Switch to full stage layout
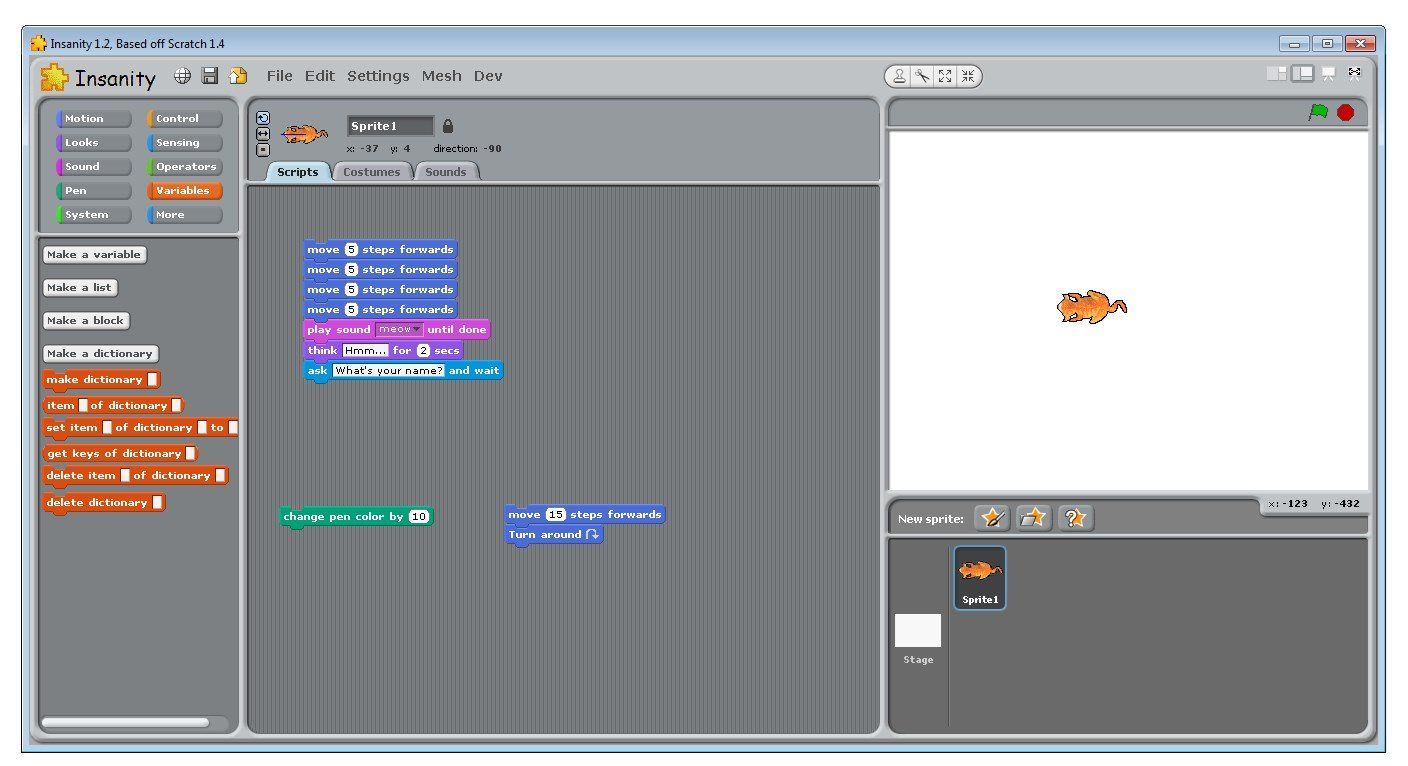 tap(1302, 73)
